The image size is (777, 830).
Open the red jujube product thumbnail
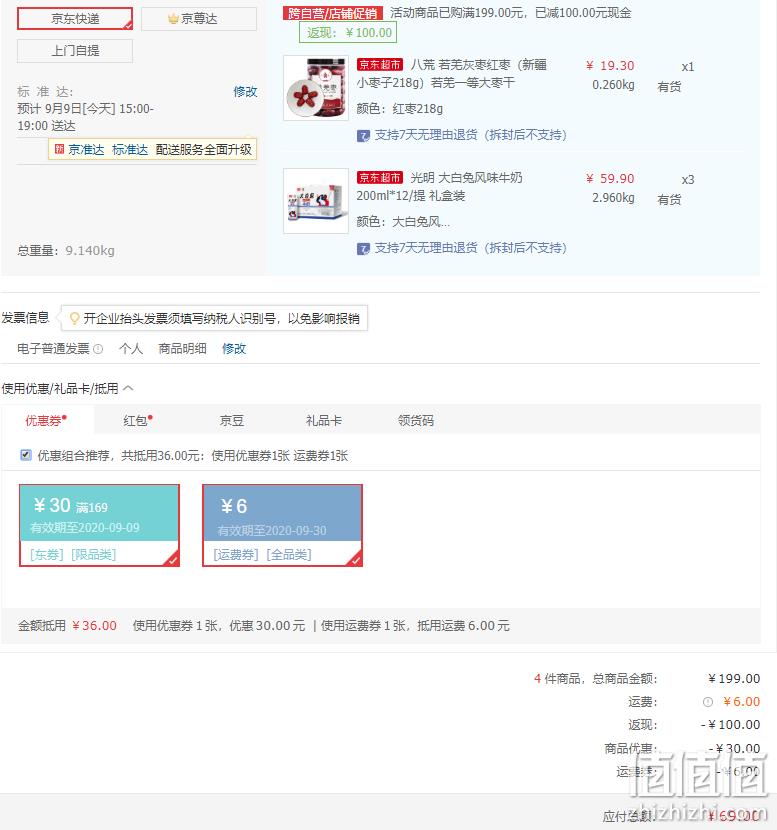(316, 88)
